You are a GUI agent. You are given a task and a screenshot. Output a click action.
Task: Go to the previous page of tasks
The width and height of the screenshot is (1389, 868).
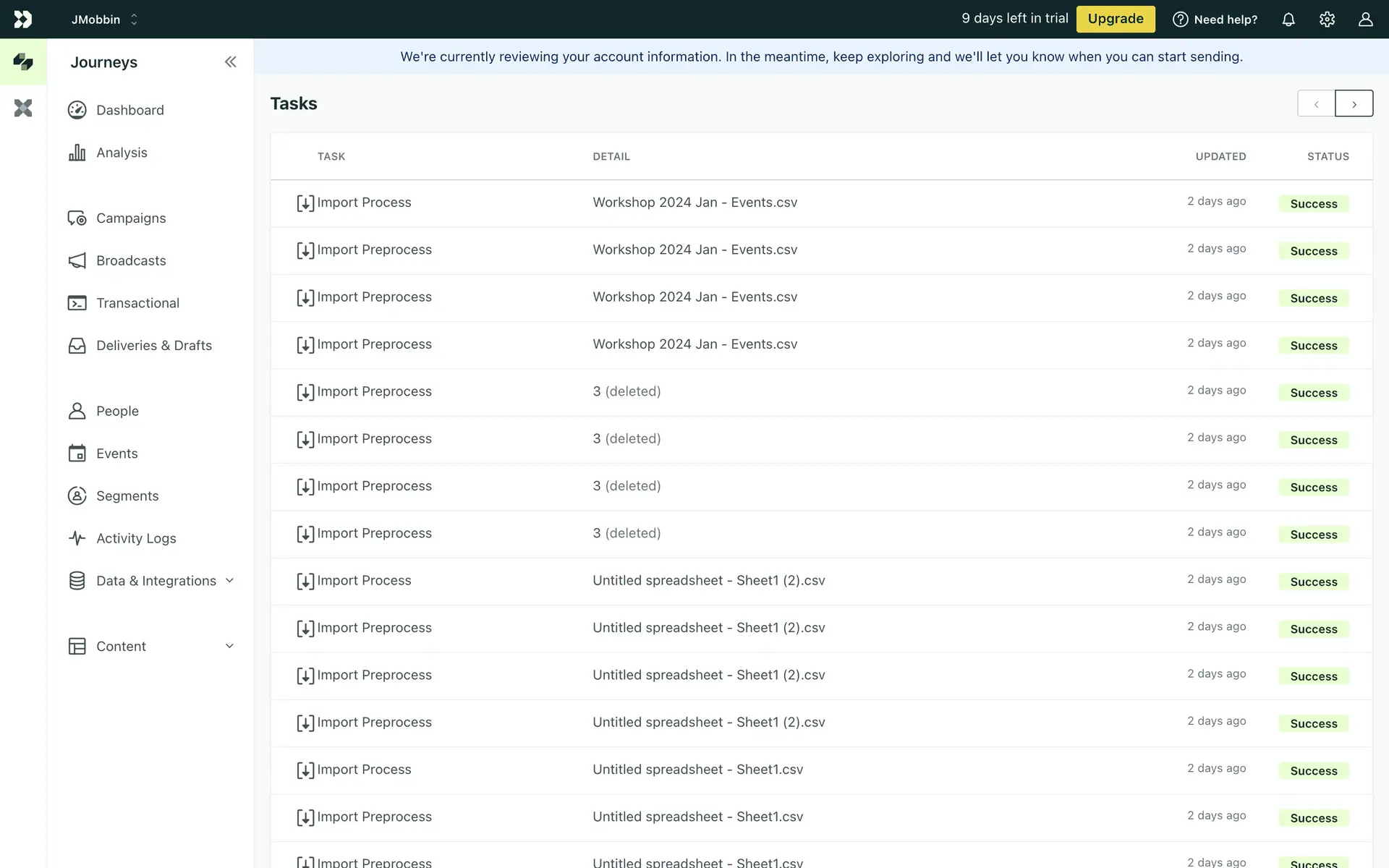[1316, 104]
